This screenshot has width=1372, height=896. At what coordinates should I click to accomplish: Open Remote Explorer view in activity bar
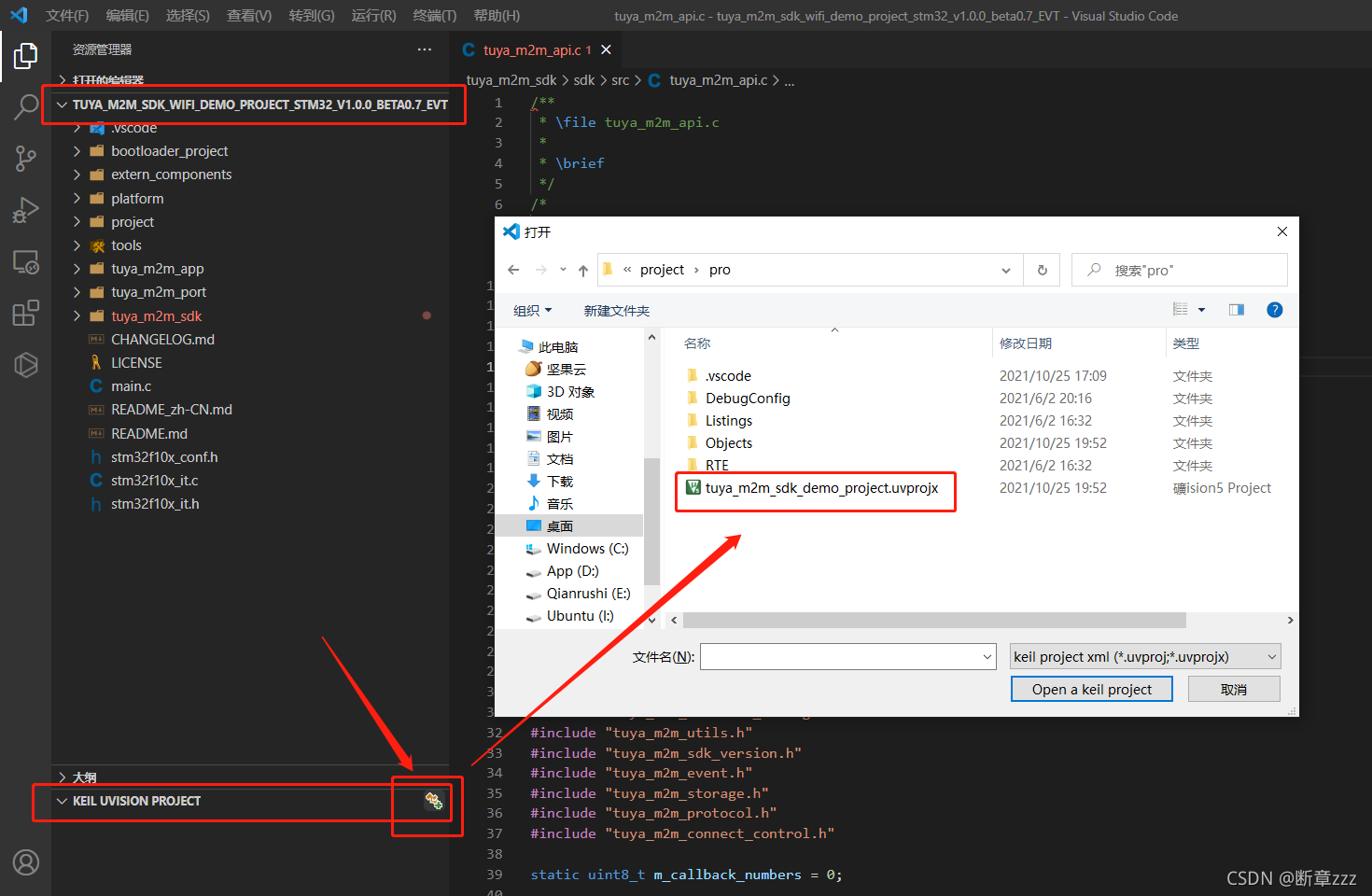coord(25,262)
